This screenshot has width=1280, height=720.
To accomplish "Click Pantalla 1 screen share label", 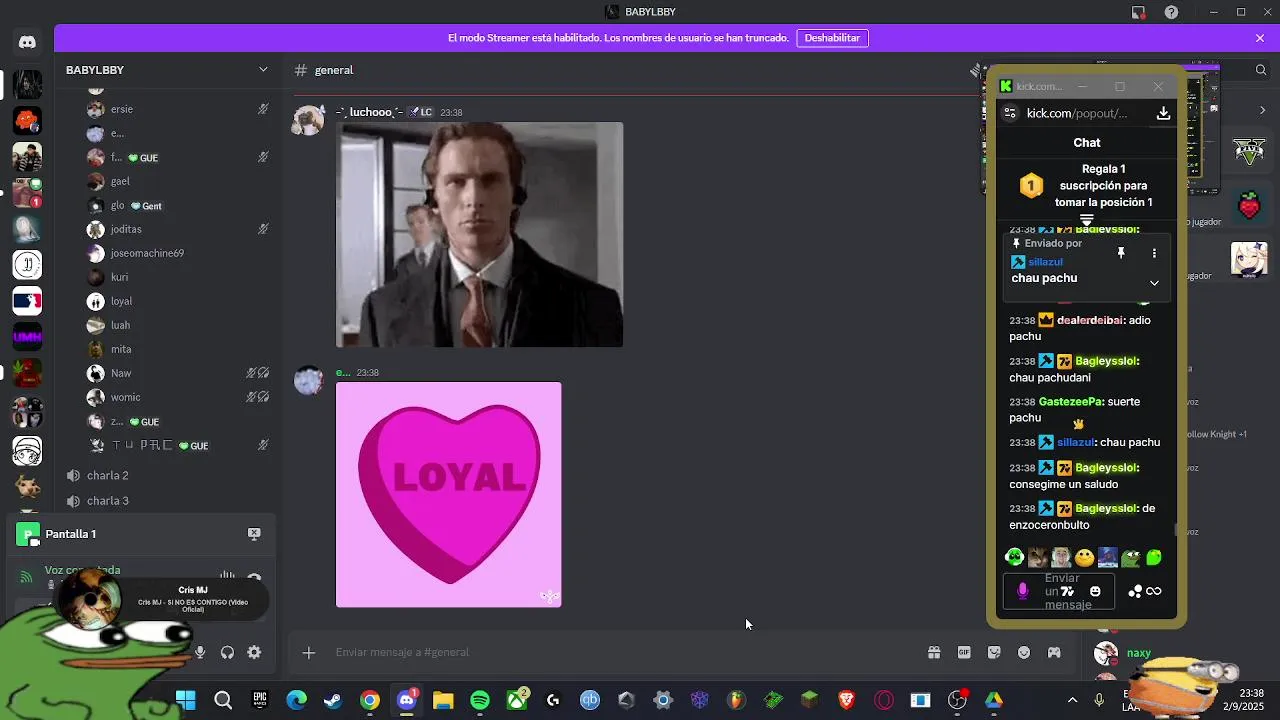I will (x=71, y=534).
